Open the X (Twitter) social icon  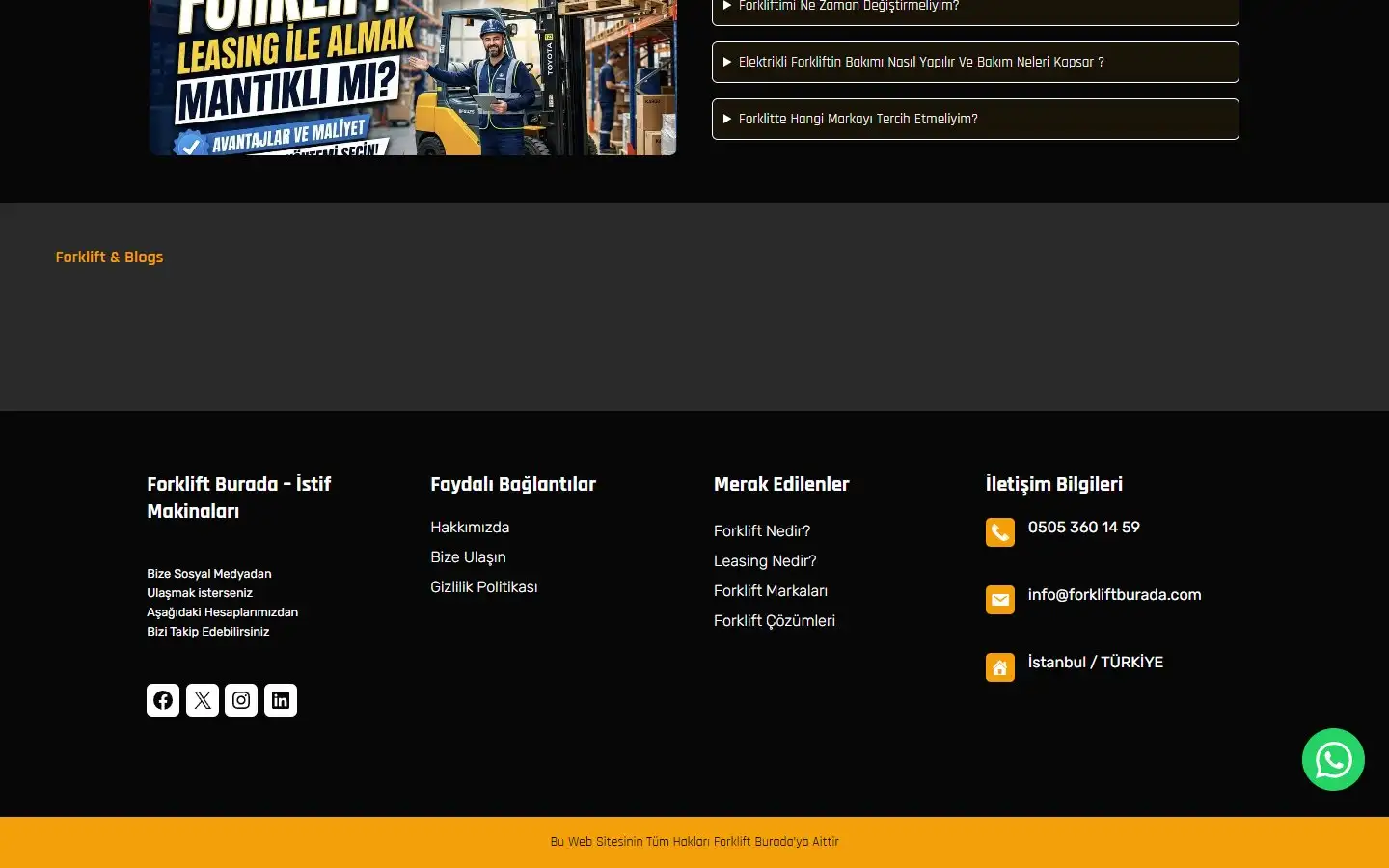(x=203, y=700)
